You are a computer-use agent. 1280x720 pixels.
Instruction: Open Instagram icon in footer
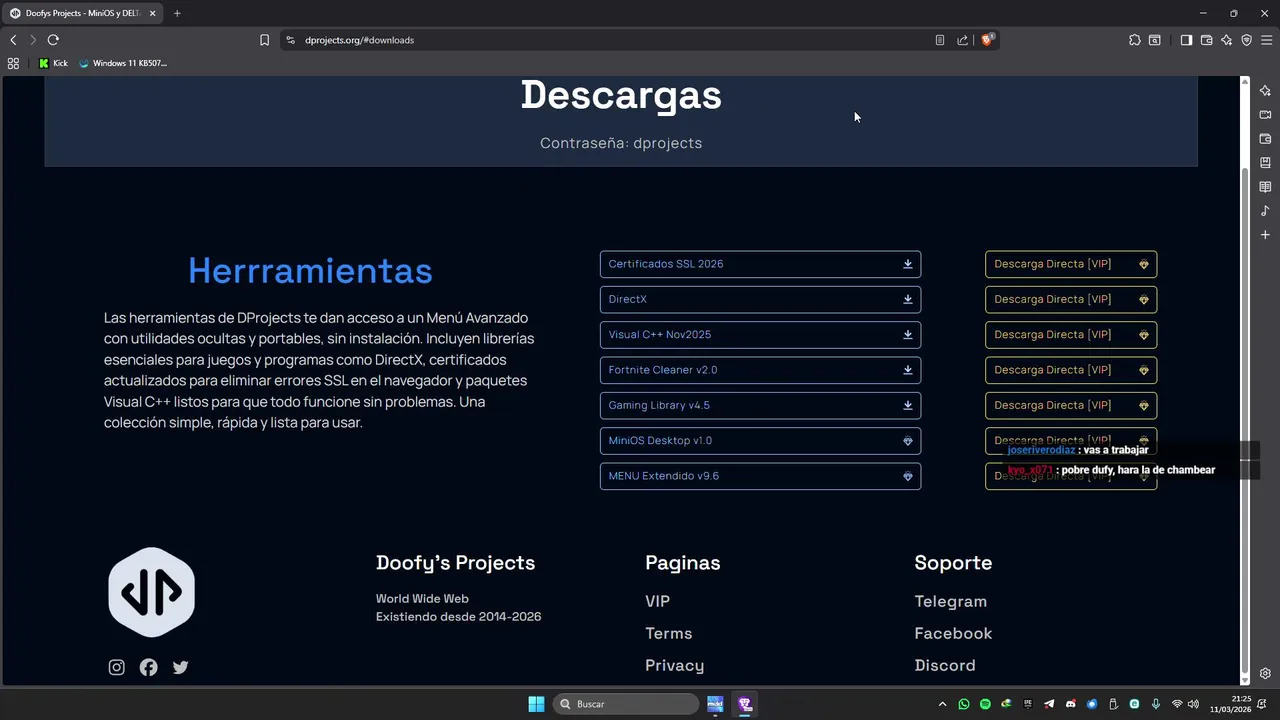click(x=116, y=667)
